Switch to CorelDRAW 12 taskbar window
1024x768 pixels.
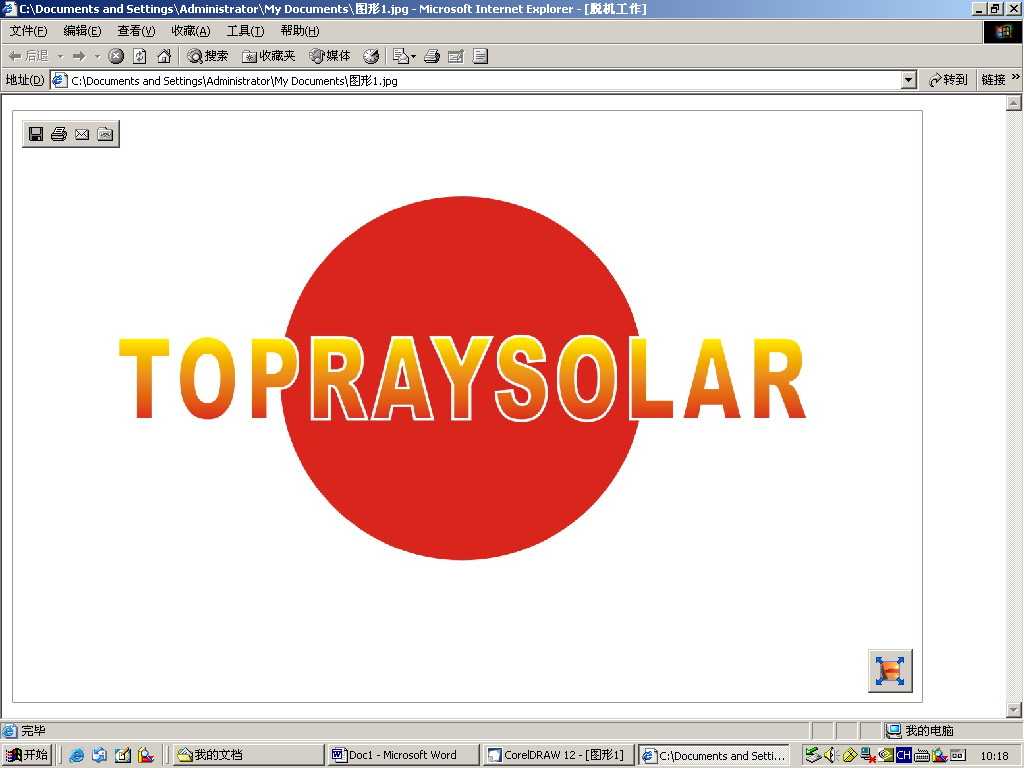click(x=558, y=755)
